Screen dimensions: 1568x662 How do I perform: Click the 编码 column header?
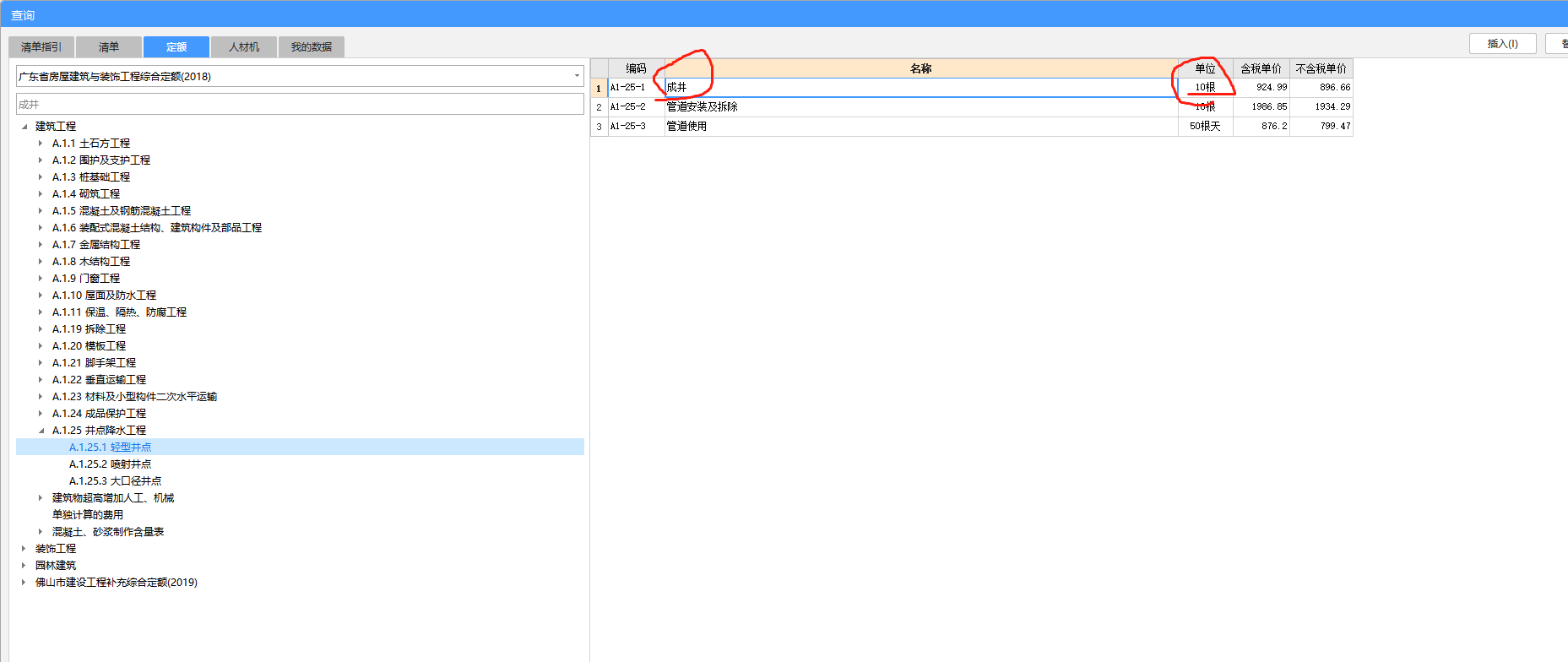coord(636,68)
